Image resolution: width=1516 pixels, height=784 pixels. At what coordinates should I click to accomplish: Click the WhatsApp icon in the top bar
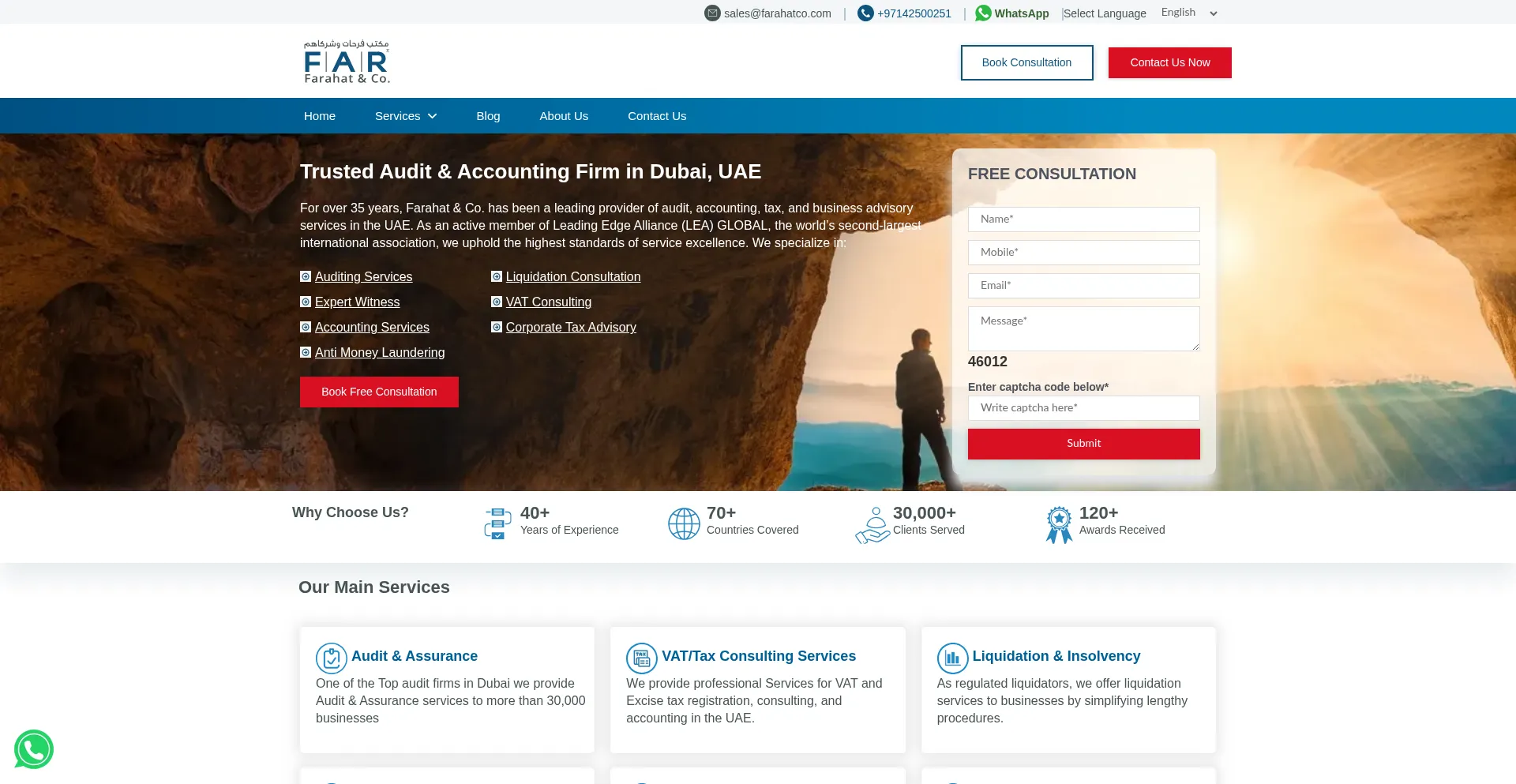pyautogui.click(x=983, y=13)
